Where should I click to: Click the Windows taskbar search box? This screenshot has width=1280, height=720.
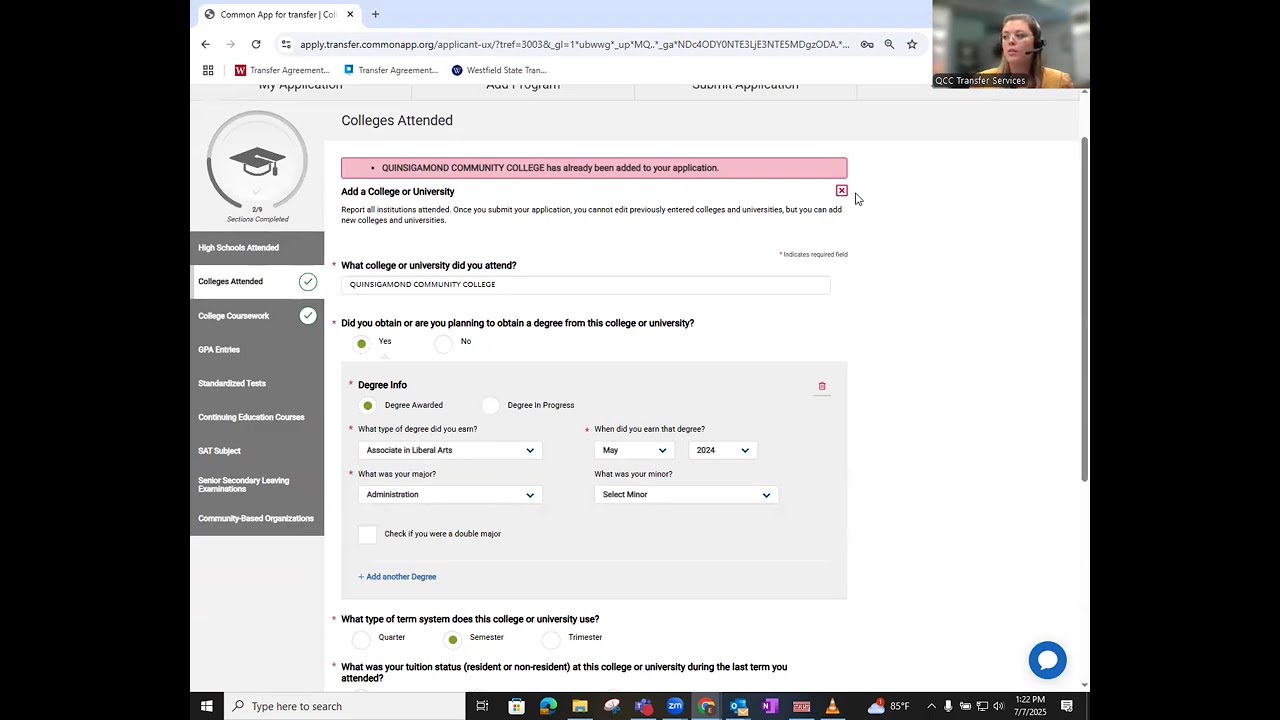coord(343,706)
